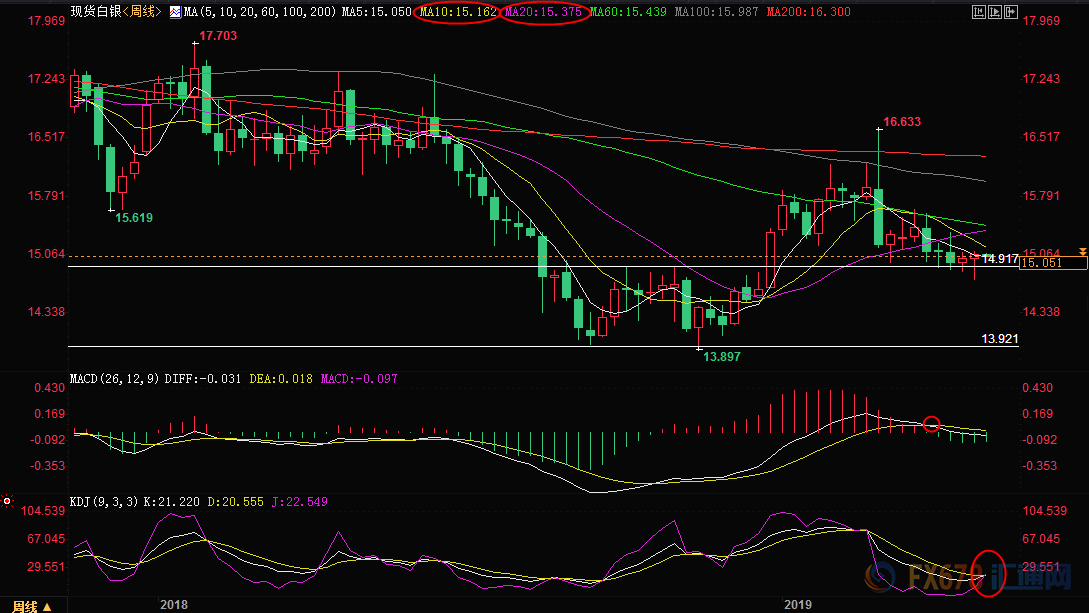The width and height of the screenshot is (1089, 613).
Task: Click the MA indicator chart icon
Action: pos(175,12)
